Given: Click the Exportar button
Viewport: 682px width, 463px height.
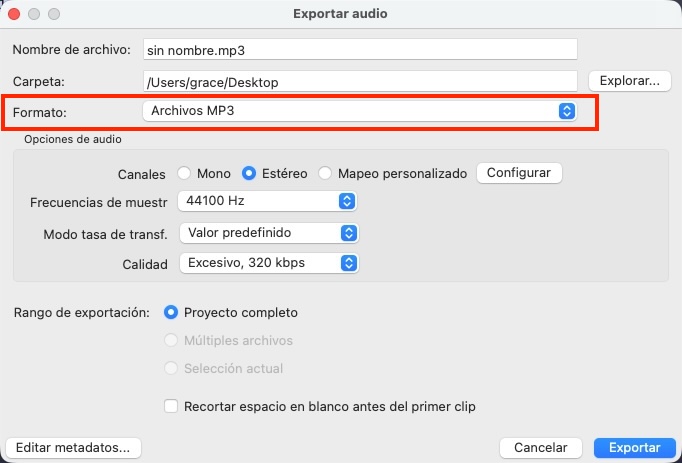Looking at the screenshot, I should [x=635, y=447].
